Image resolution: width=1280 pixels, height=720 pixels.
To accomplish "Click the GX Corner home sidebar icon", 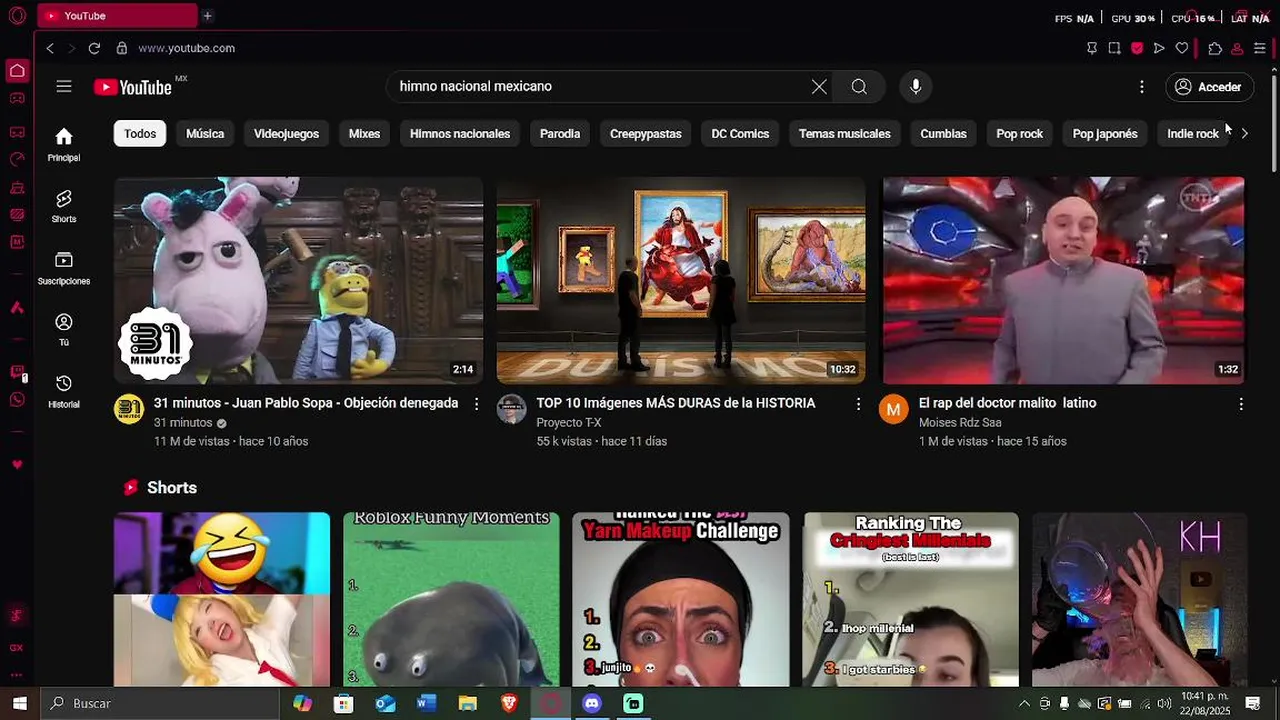I will pos(17,71).
